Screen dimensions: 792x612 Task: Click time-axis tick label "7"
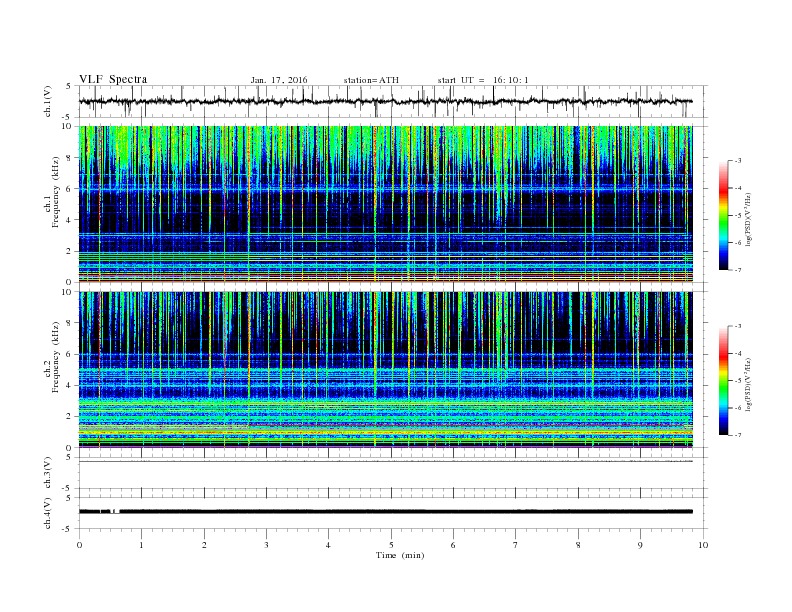tap(516, 545)
